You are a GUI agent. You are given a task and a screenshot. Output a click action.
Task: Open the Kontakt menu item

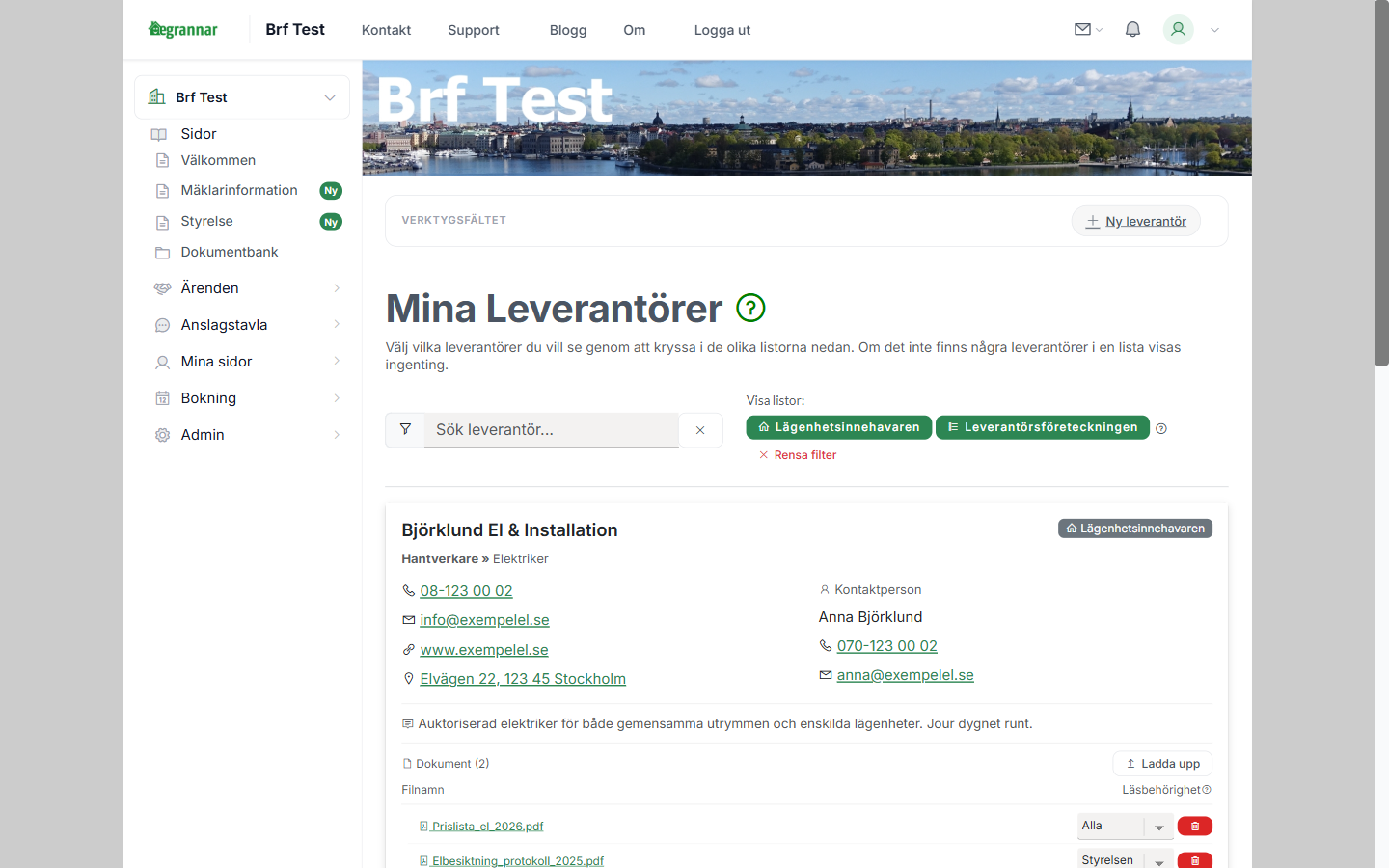coord(386,30)
